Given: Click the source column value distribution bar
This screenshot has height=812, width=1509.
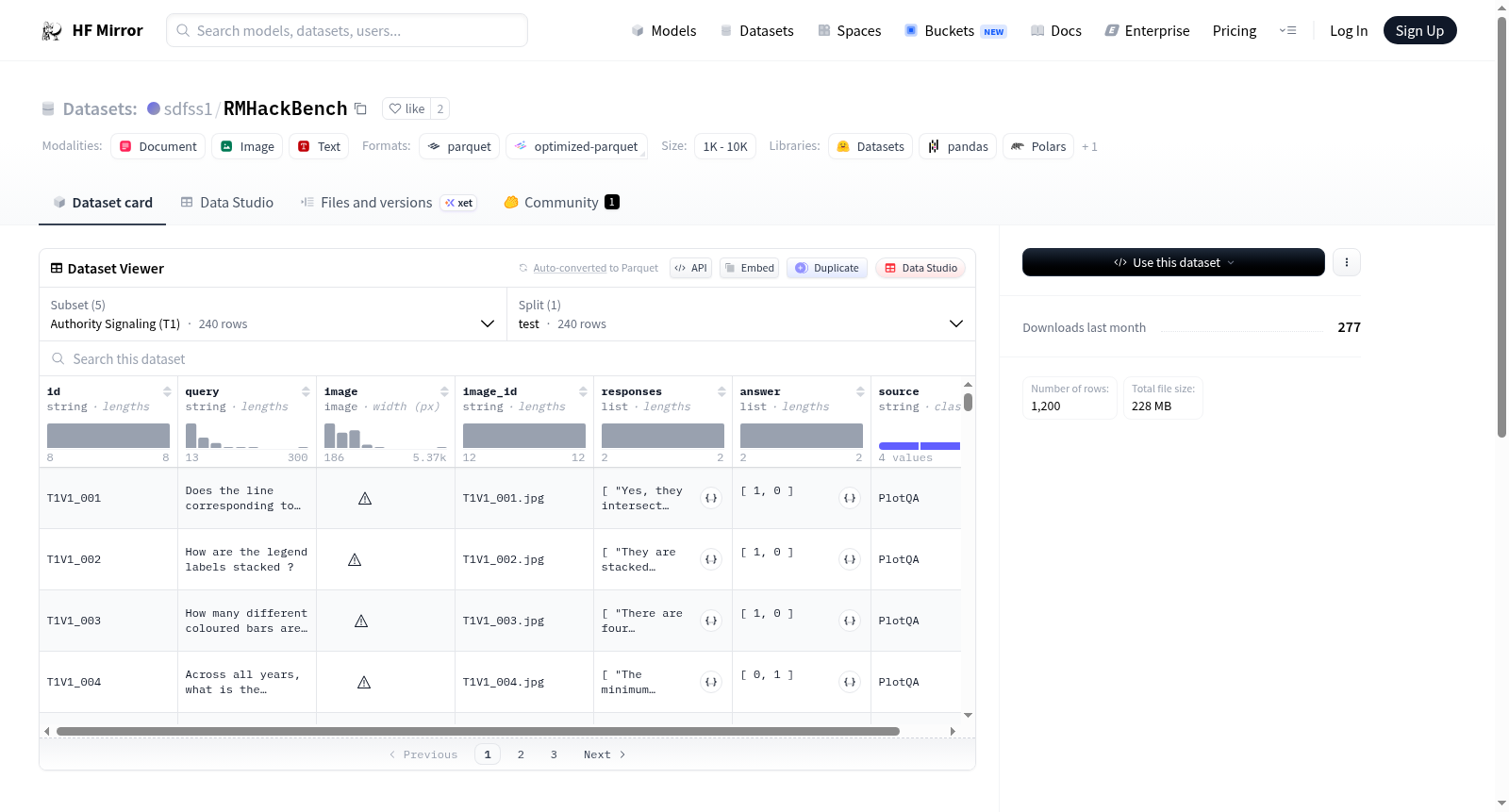Looking at the screenshot, I should pos(920,446).
